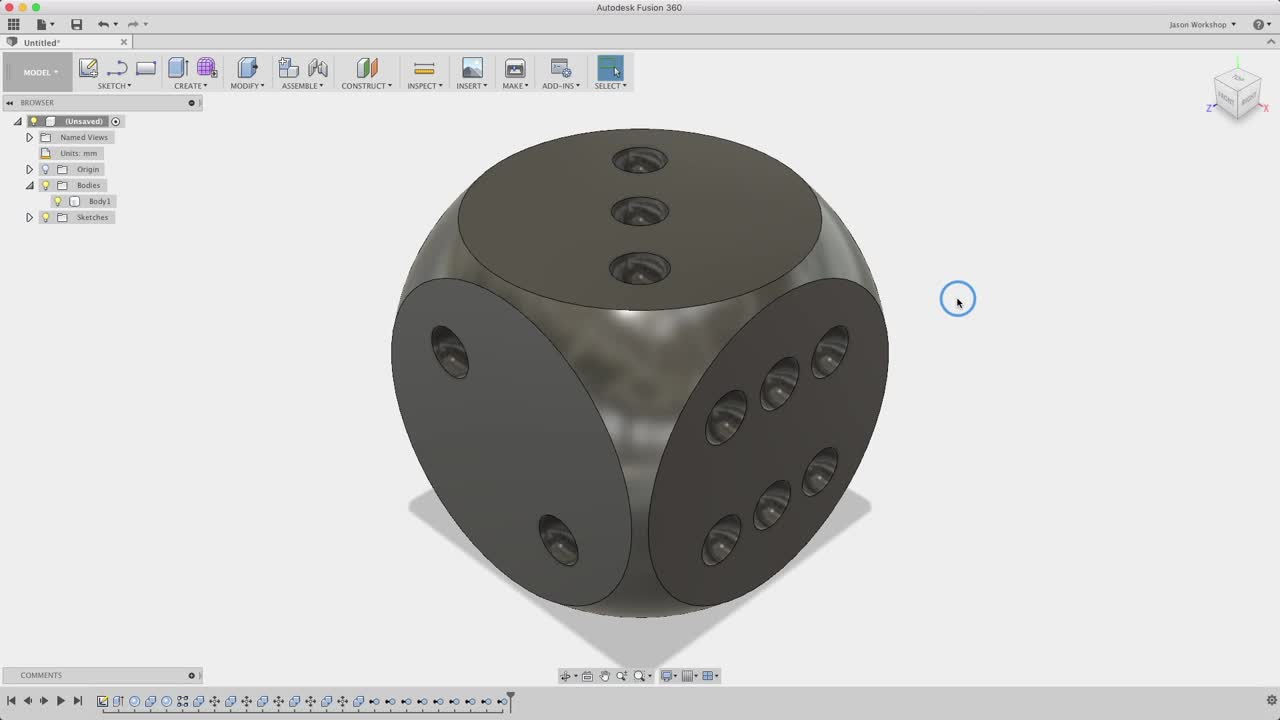The image size is (1280, 720).
Task: Save the document with the disk icon
Action: 76,24
